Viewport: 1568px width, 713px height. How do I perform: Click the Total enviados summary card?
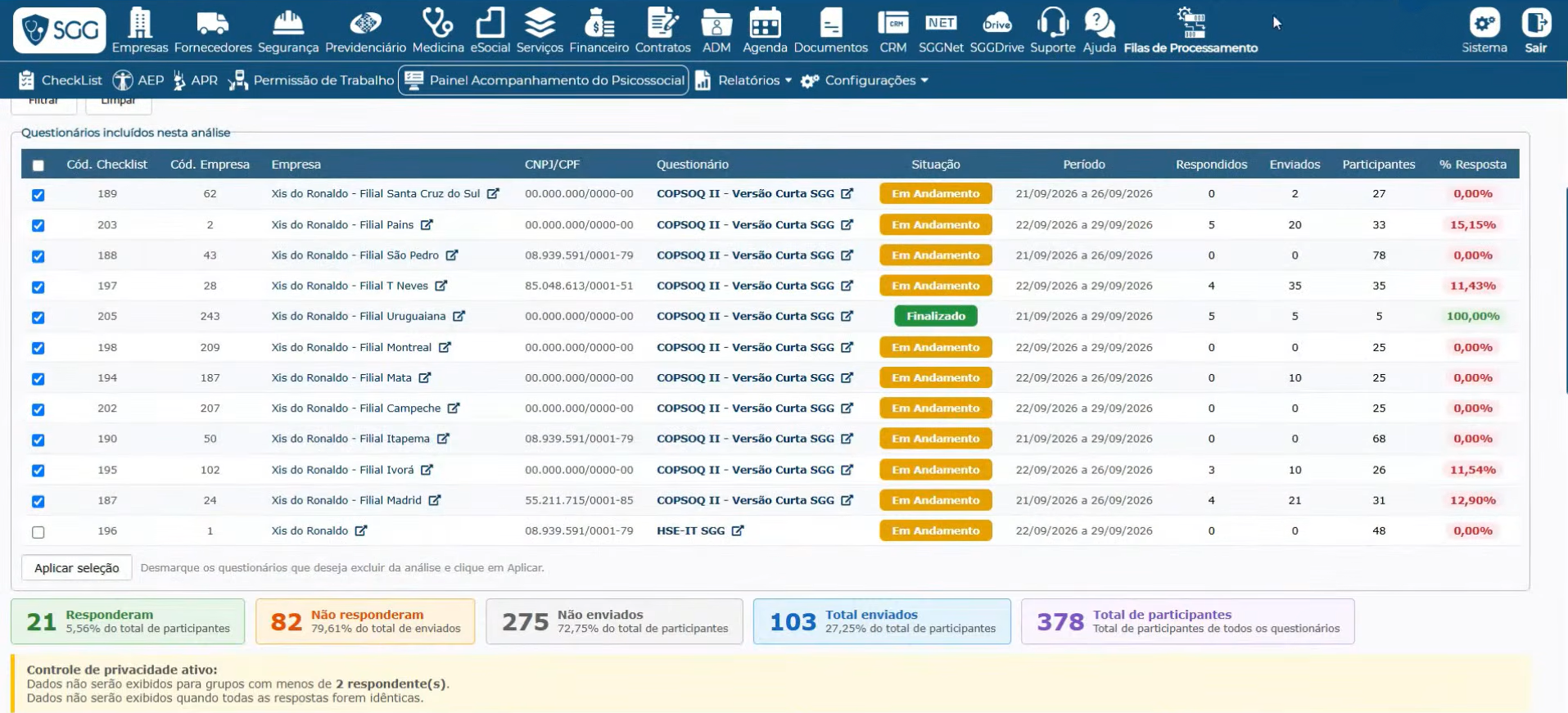[882, 621]
